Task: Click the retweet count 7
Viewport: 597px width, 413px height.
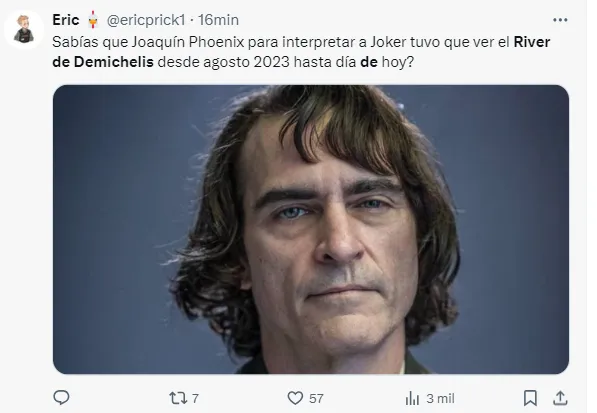Action: [x=195, y=399]
